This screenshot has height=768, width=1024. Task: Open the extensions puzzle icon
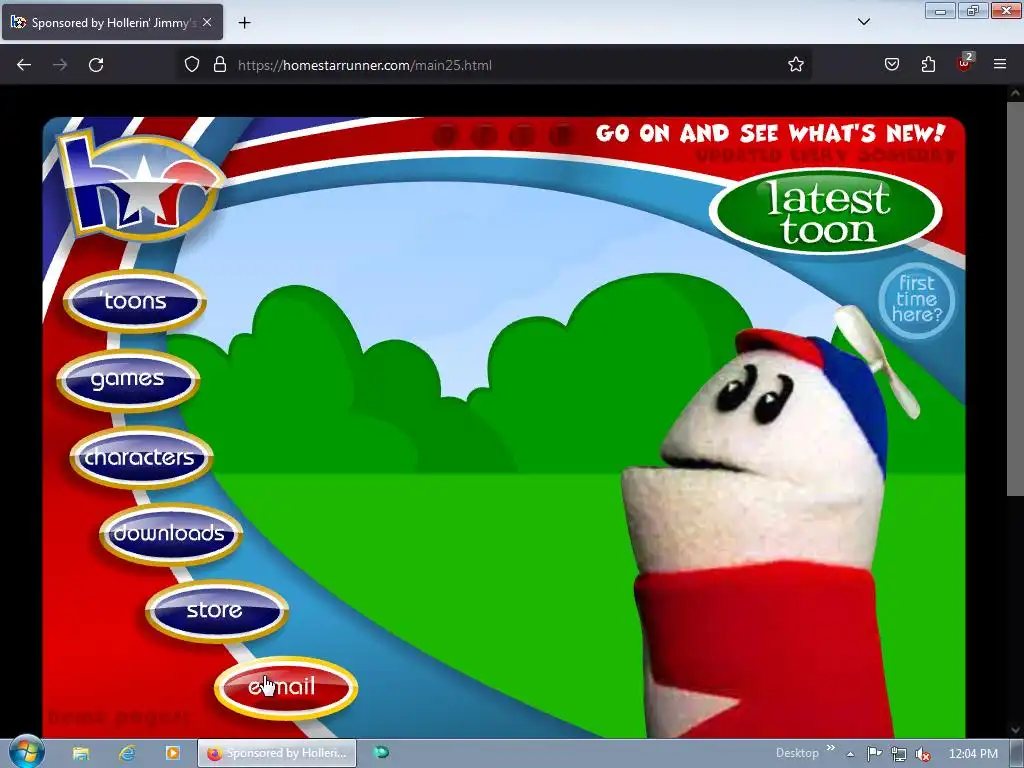(x=928, y=65)
